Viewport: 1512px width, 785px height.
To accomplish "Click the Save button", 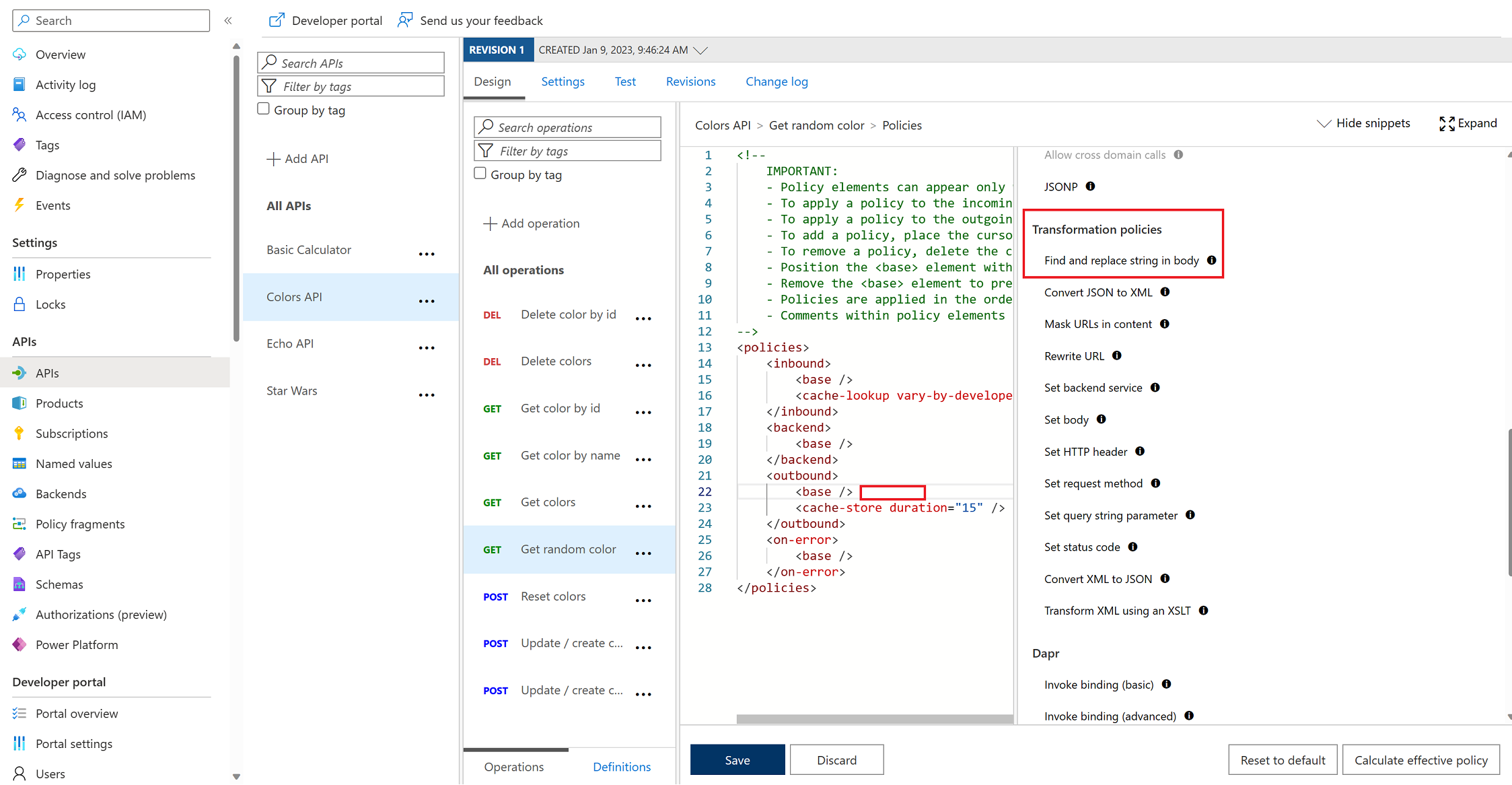I will (737, 759).
